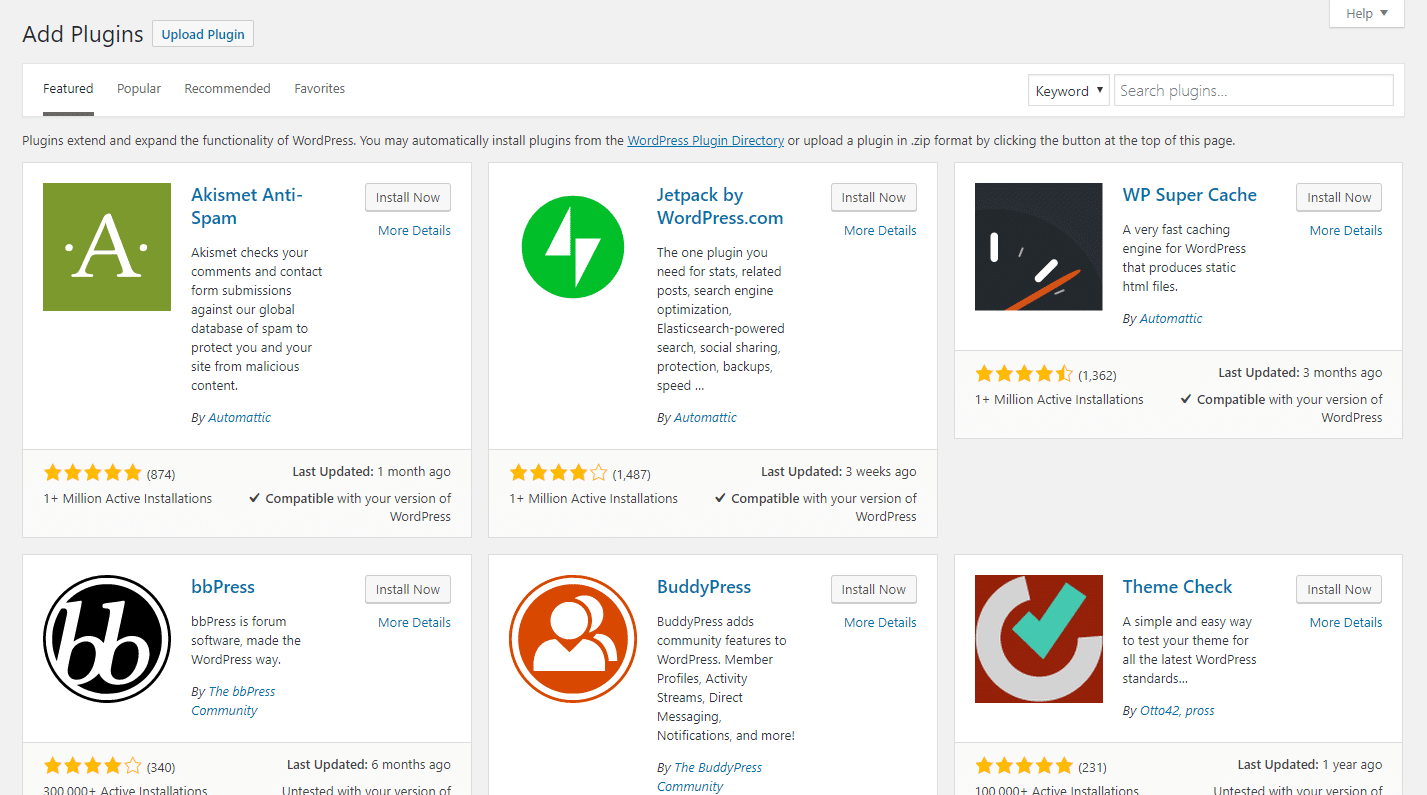Open the WordPress Plugin Directory link
This screenshot has height=795, width=1427.
[705, 140]
